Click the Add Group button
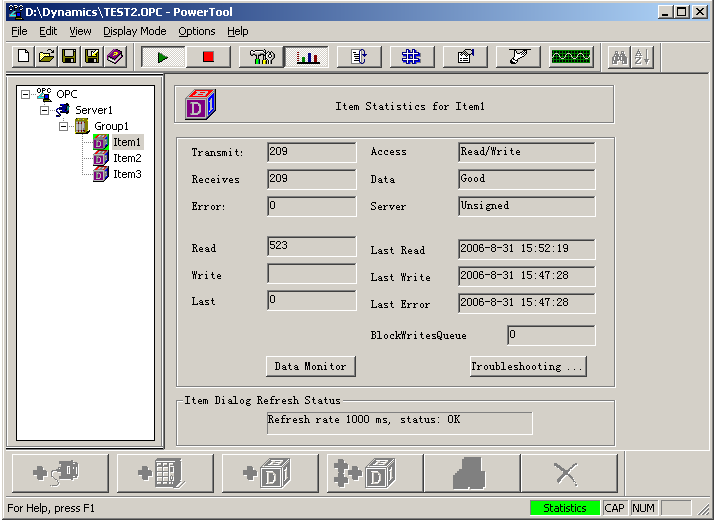This screenshot has height=520, width=716. point(160,473)
